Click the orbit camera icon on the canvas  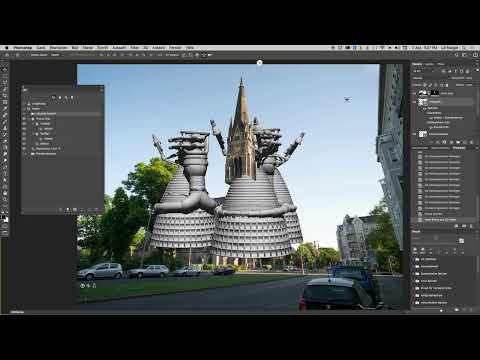click(x=82, y=285)
